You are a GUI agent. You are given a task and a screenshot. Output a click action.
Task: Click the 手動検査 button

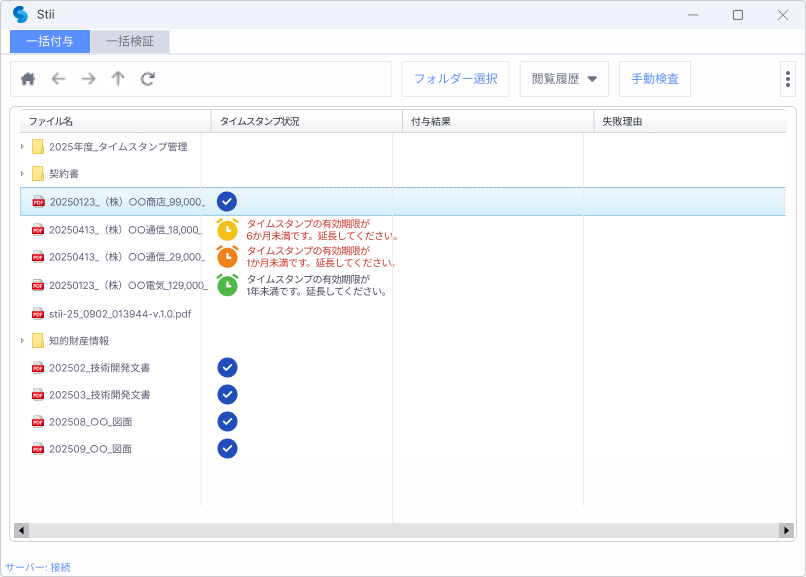[x=655, y=79]
